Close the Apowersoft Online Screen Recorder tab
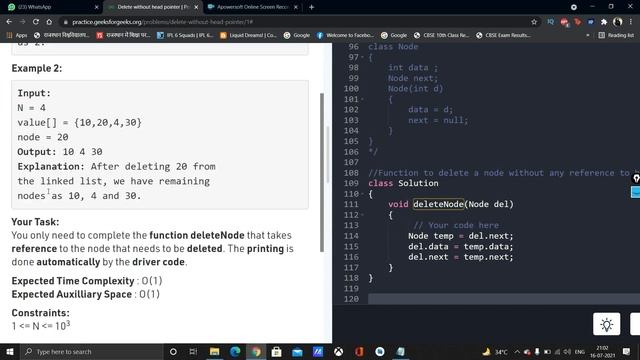 click(x=296, y=7)
